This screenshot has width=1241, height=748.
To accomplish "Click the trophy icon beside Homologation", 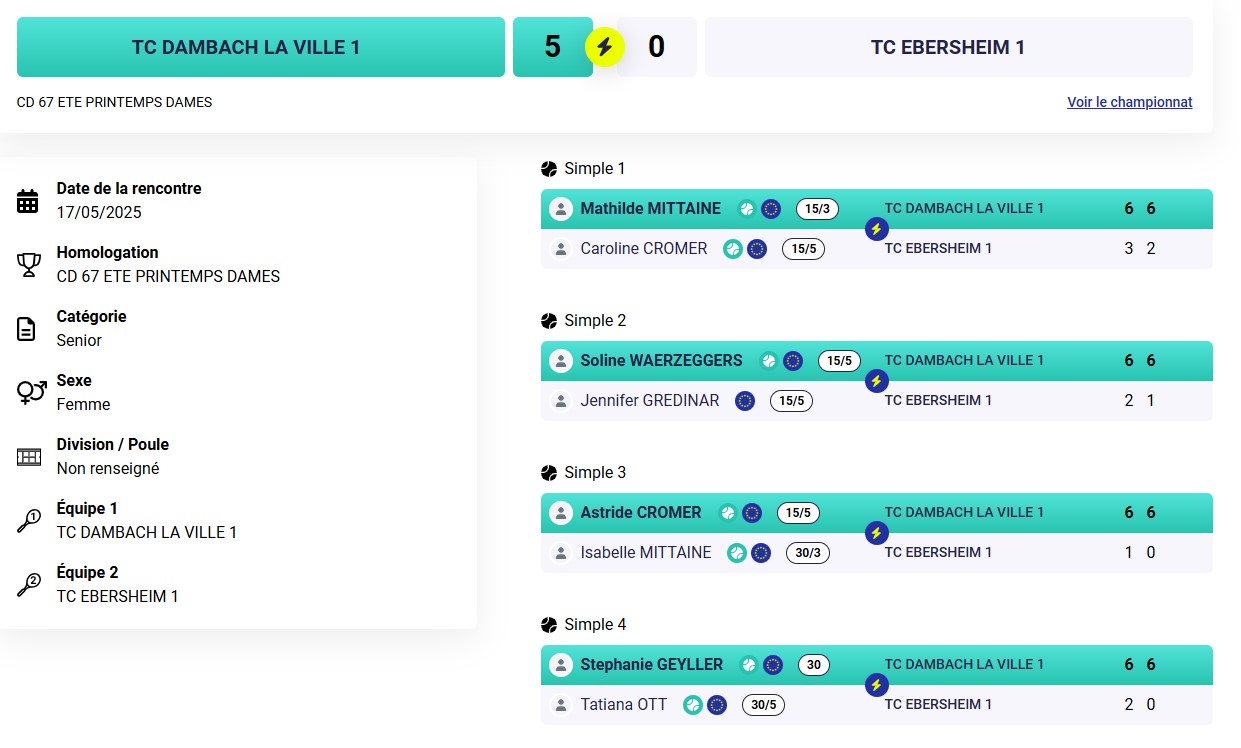I will pos(28,265).
